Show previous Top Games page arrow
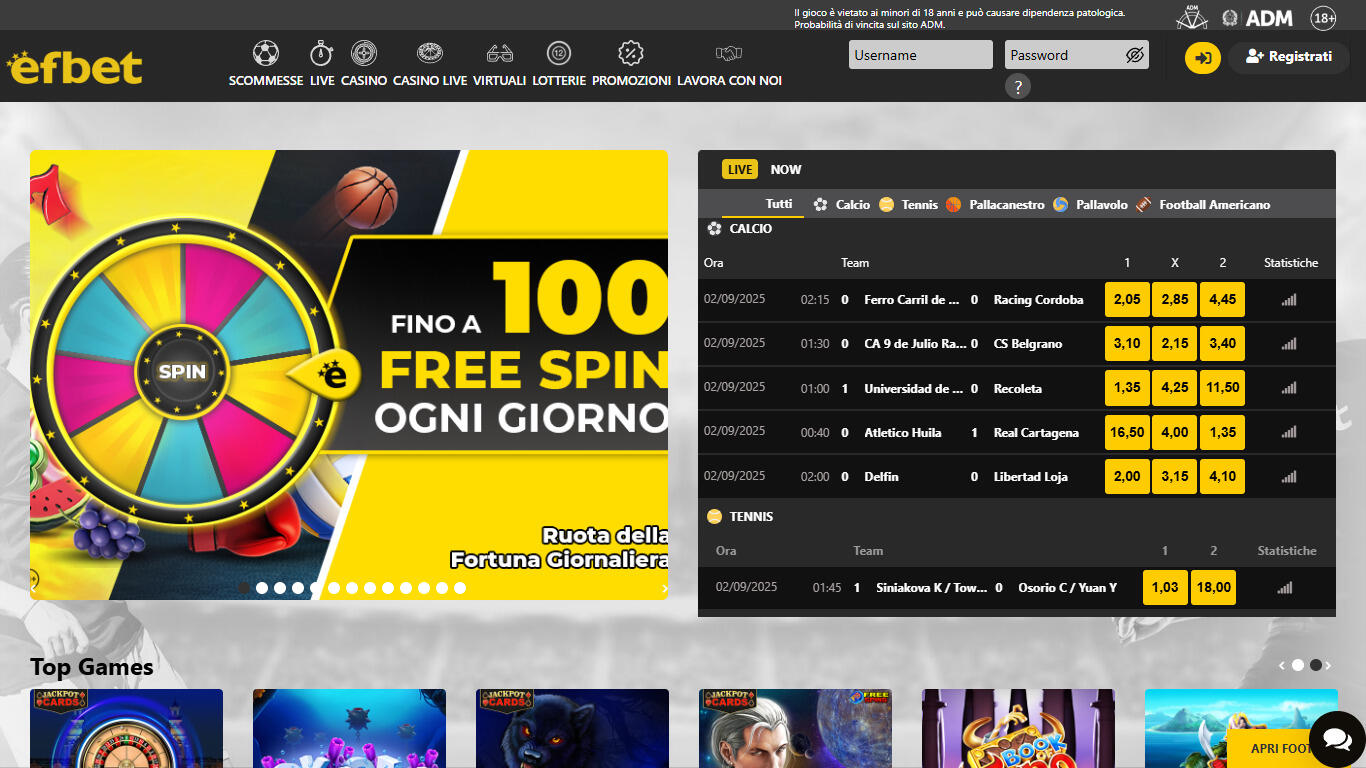The image size is (1366, 768). coord(1283,665)
